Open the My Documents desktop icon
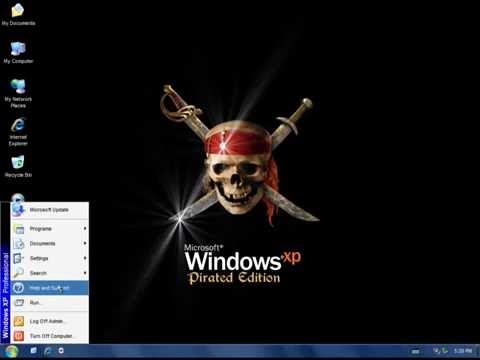 coord(18,15)
